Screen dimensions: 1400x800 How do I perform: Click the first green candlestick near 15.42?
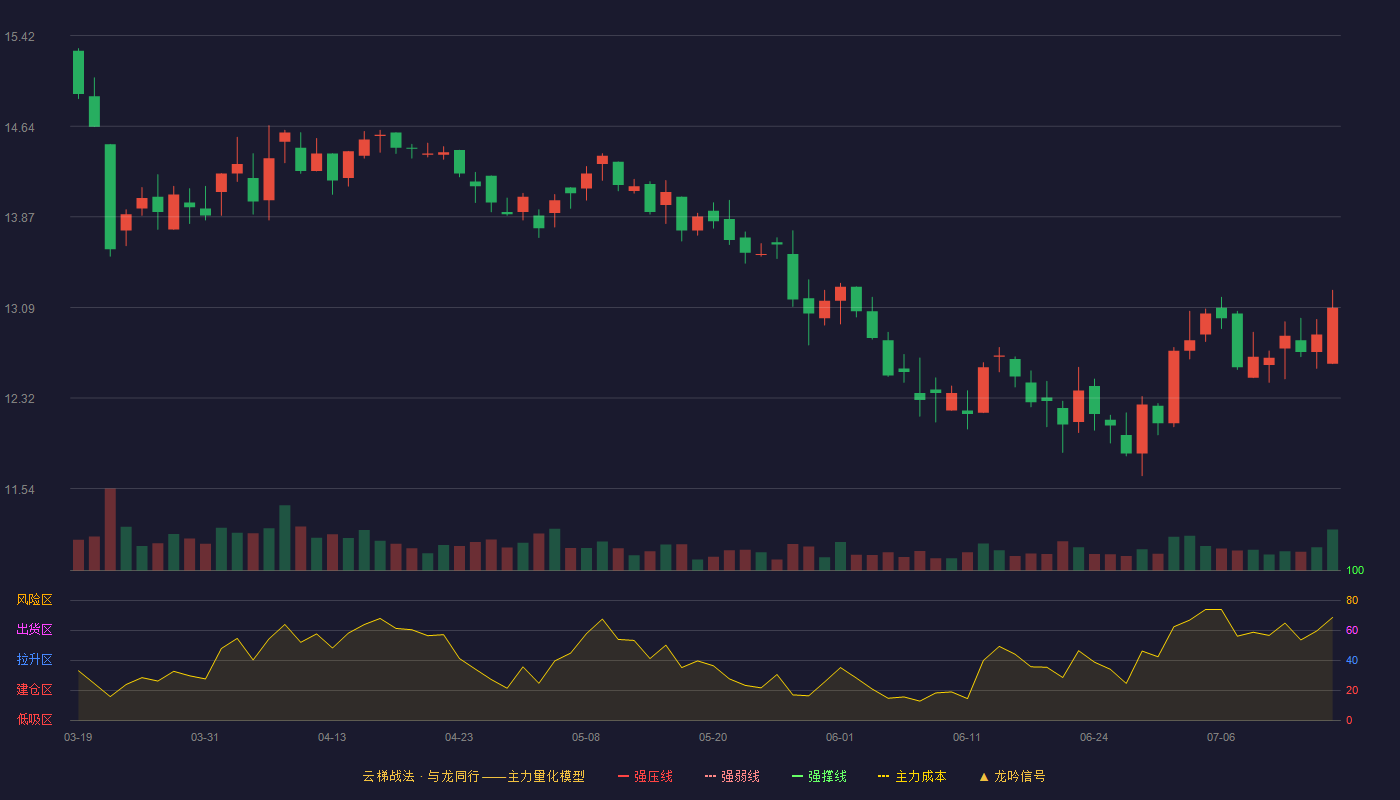78,72
